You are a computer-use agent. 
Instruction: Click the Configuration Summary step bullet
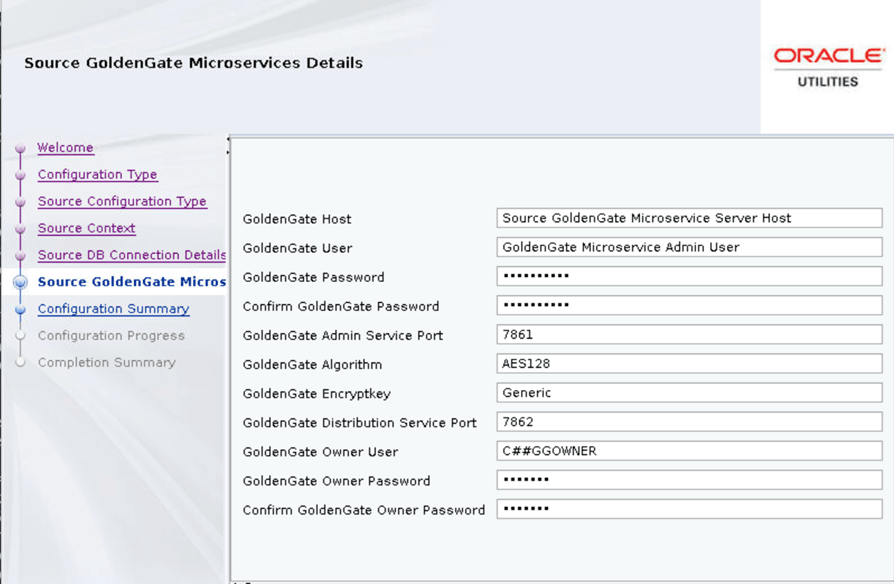(21, 309)
